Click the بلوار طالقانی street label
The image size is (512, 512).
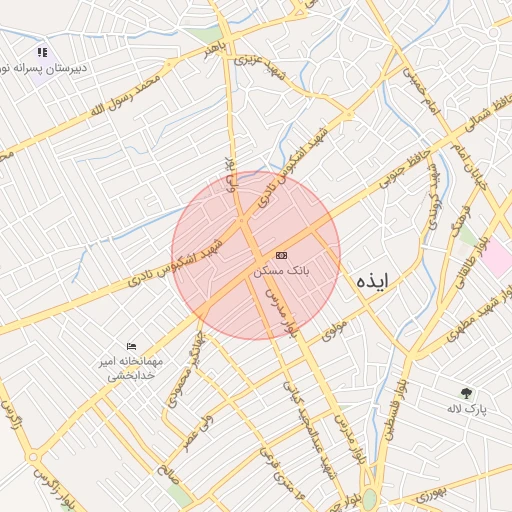pos(471,262)
